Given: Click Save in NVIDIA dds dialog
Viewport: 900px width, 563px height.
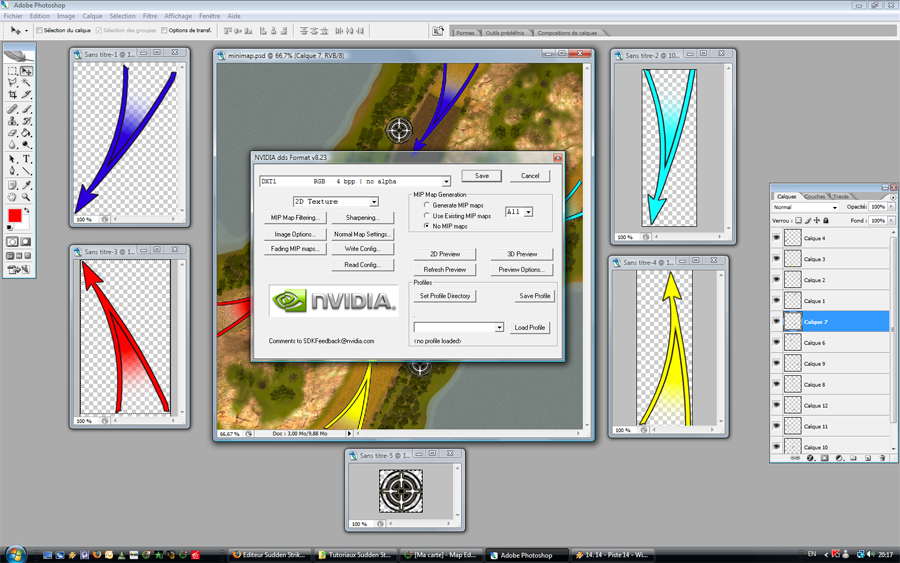Looking at the screenshot, I should click(482, 176).
